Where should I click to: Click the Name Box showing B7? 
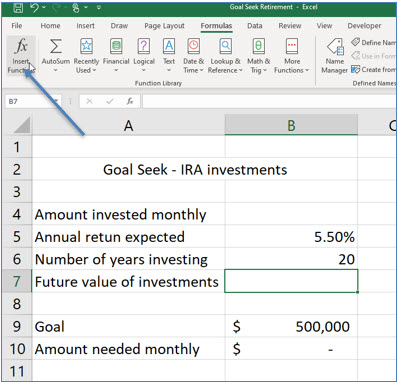(29, 101)
